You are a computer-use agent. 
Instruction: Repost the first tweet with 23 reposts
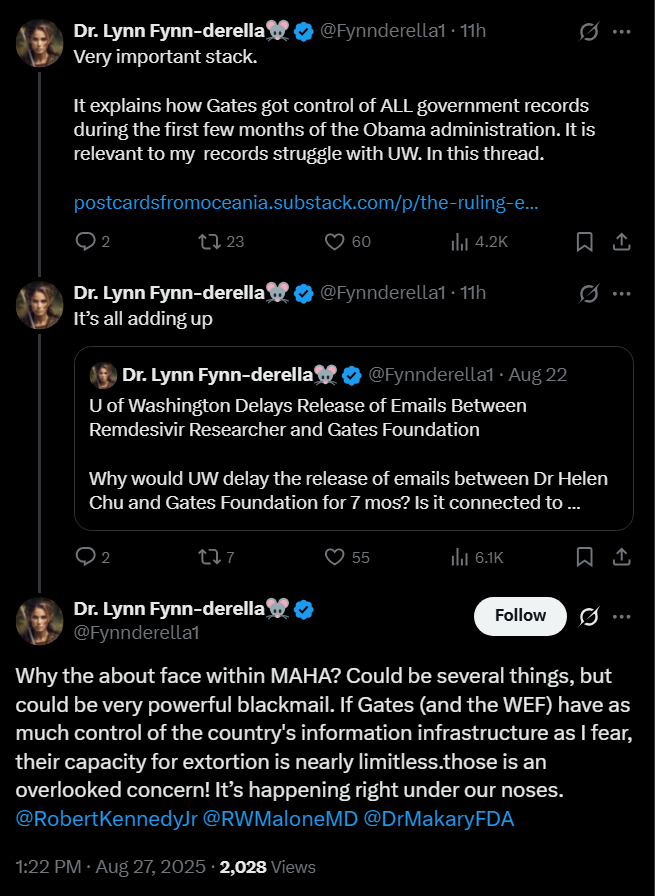(221, 242)
